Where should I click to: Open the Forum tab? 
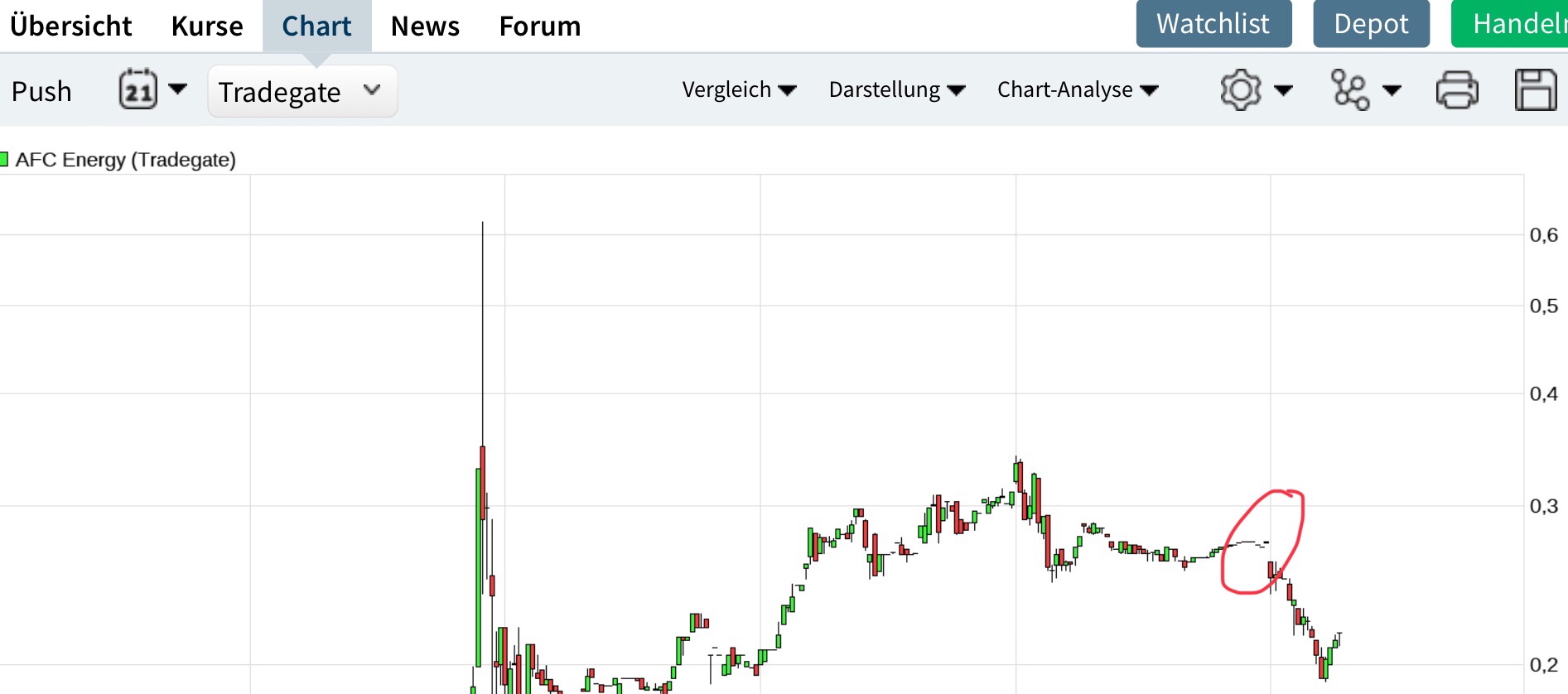(540, 26)
